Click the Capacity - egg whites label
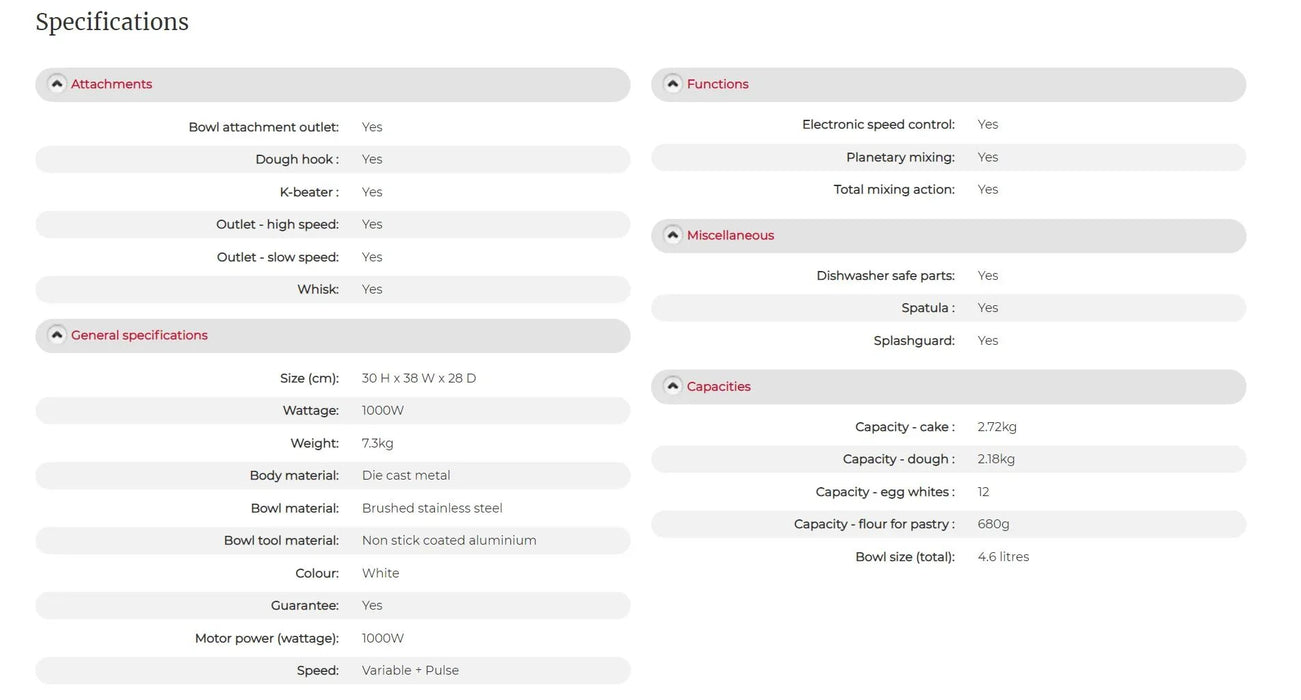1301x700 pixels. point(885,492)
